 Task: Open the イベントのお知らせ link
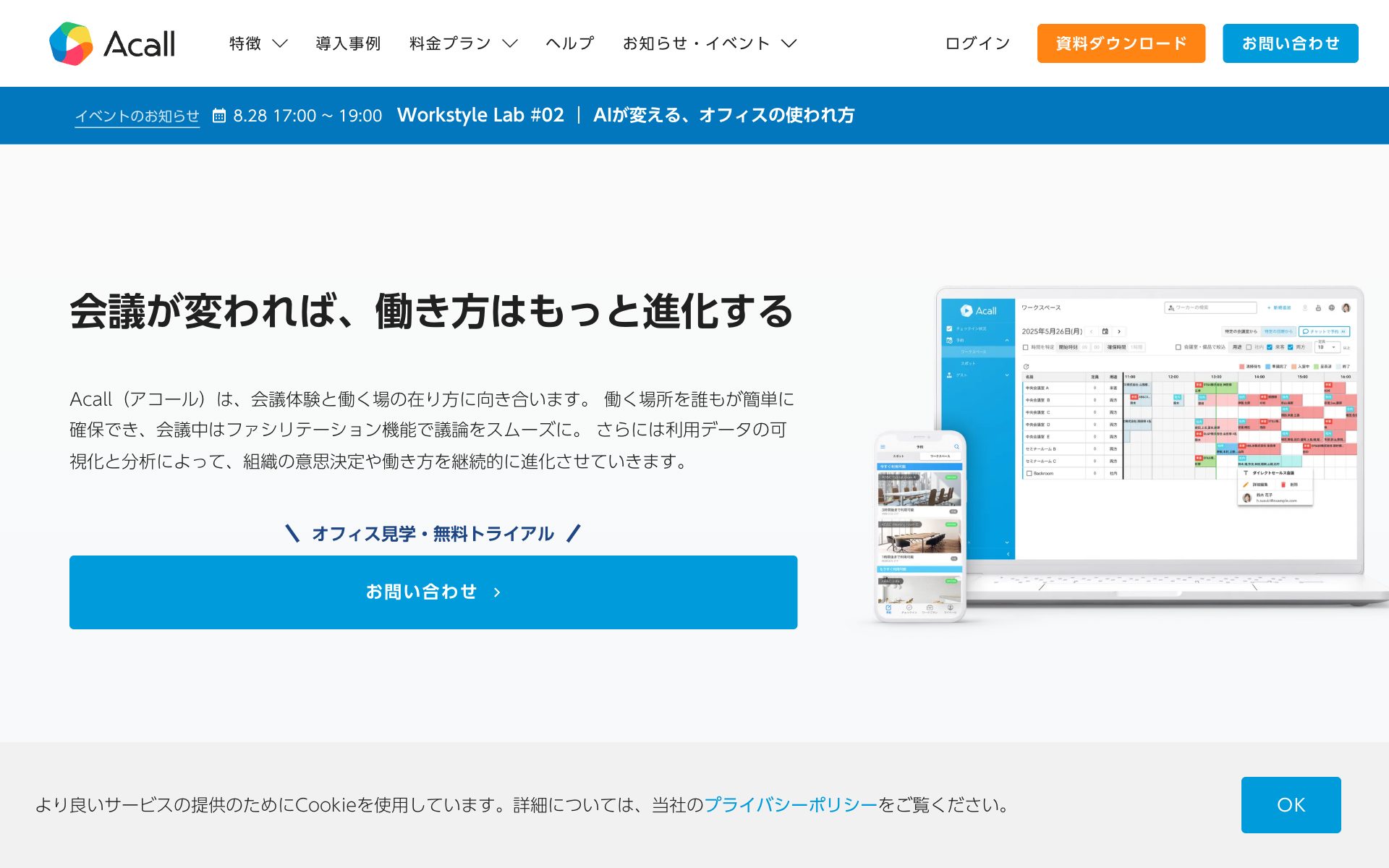click(x=137, y=116)
